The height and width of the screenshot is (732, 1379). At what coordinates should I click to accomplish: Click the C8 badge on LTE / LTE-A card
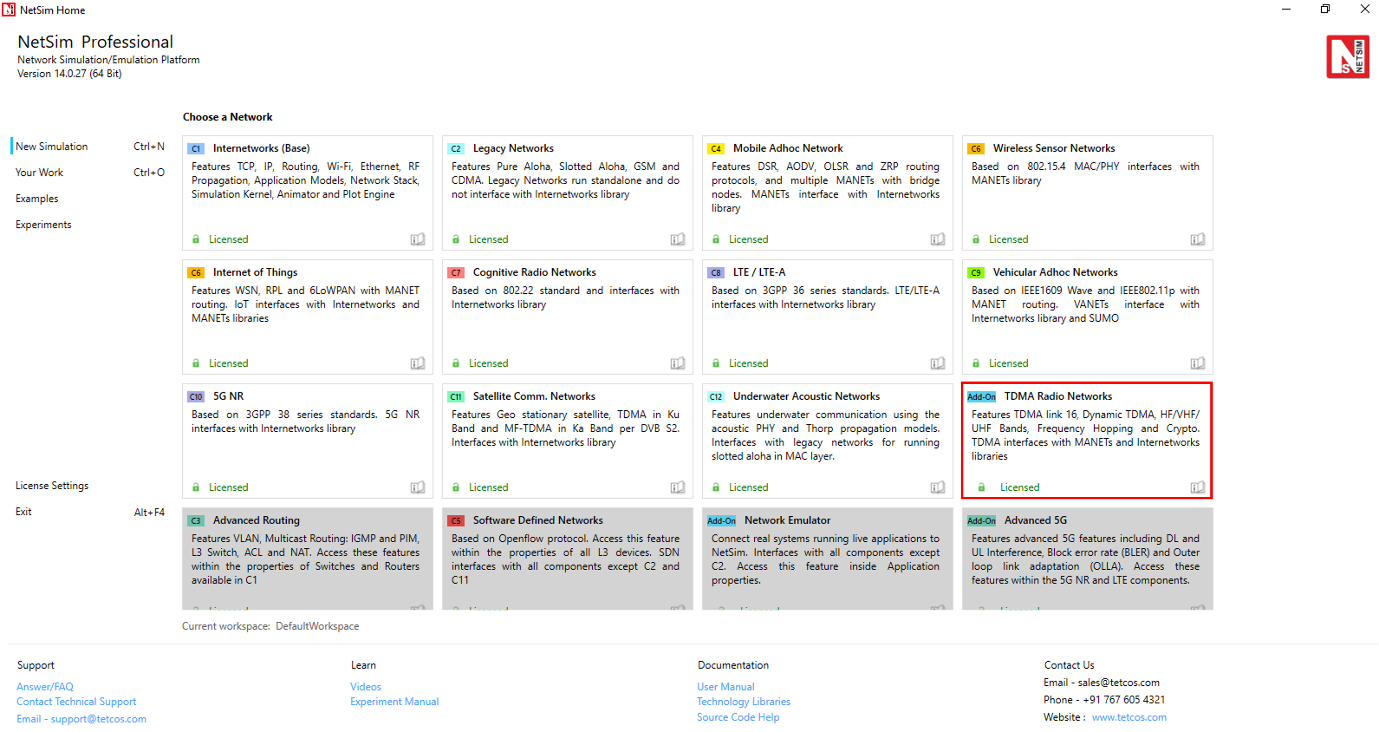716,273
